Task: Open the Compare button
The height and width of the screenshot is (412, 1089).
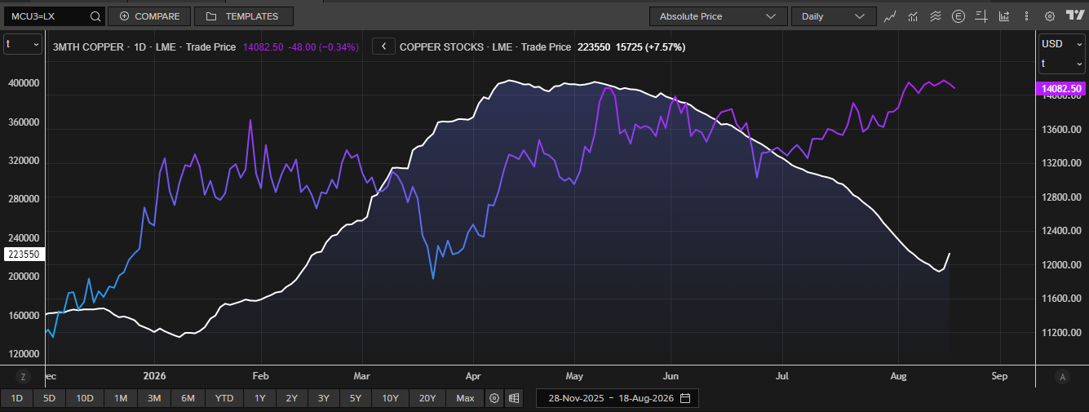Action: 149,16
